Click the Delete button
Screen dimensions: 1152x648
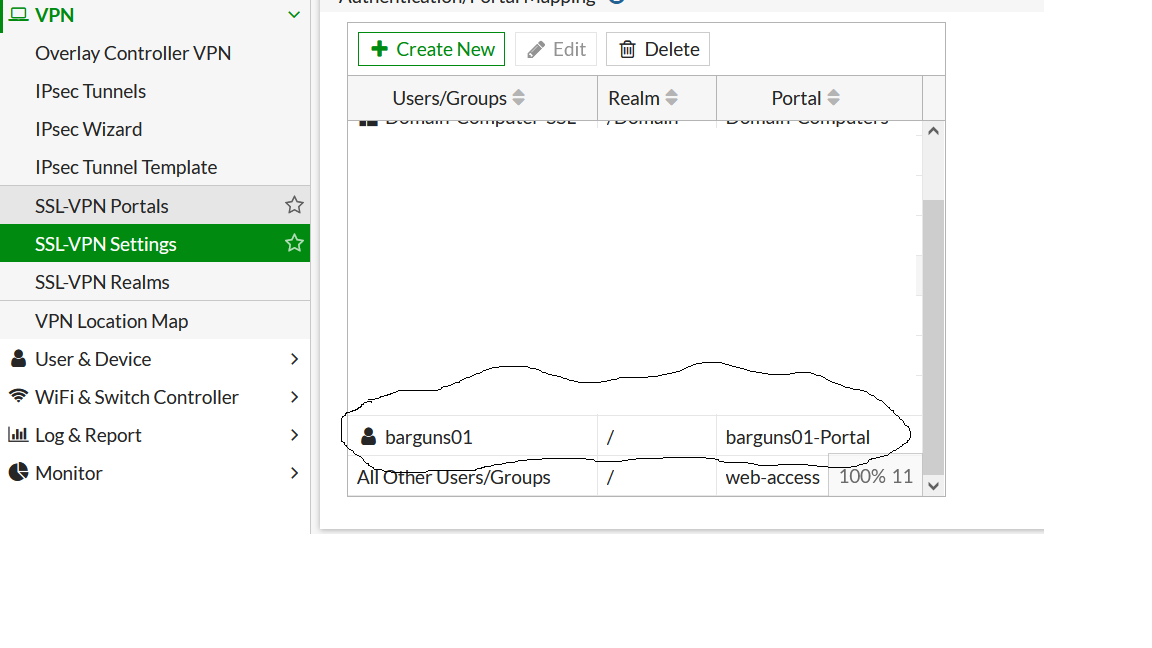pyautogui.click(x=658, y=49)
